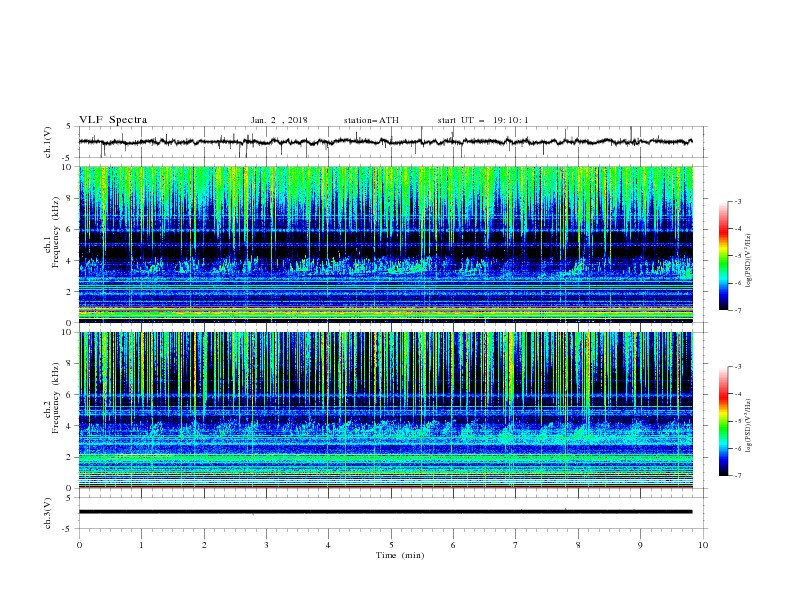Select the 'Jan. 2 , 2018' date text

[279, 120]
